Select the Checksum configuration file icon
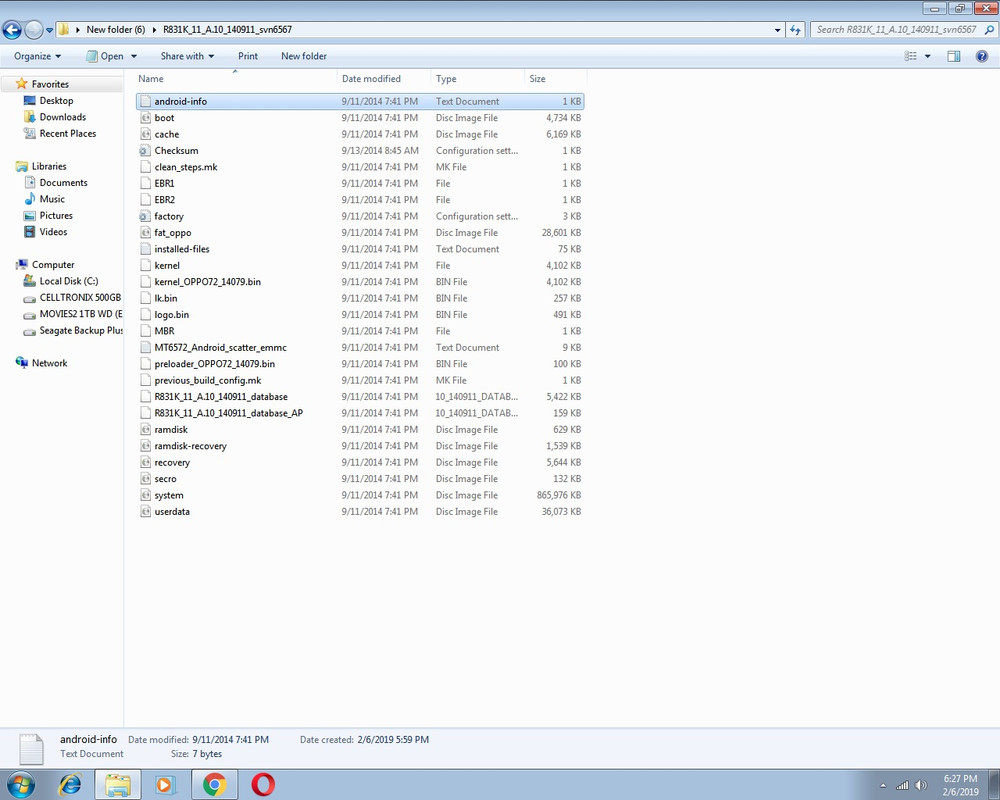This screenshot has width=1000, height=800. point(145,151)
